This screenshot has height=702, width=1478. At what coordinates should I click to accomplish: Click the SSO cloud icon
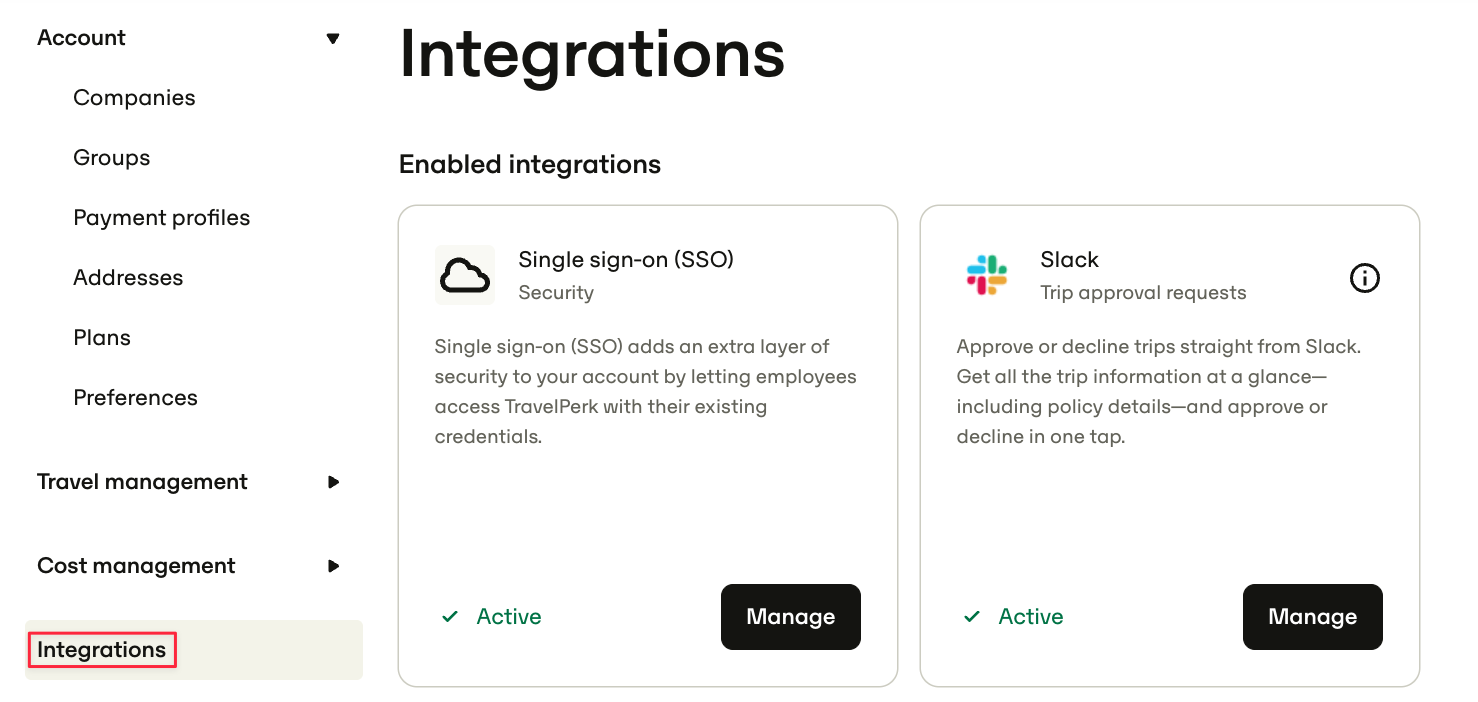[465, 275]
